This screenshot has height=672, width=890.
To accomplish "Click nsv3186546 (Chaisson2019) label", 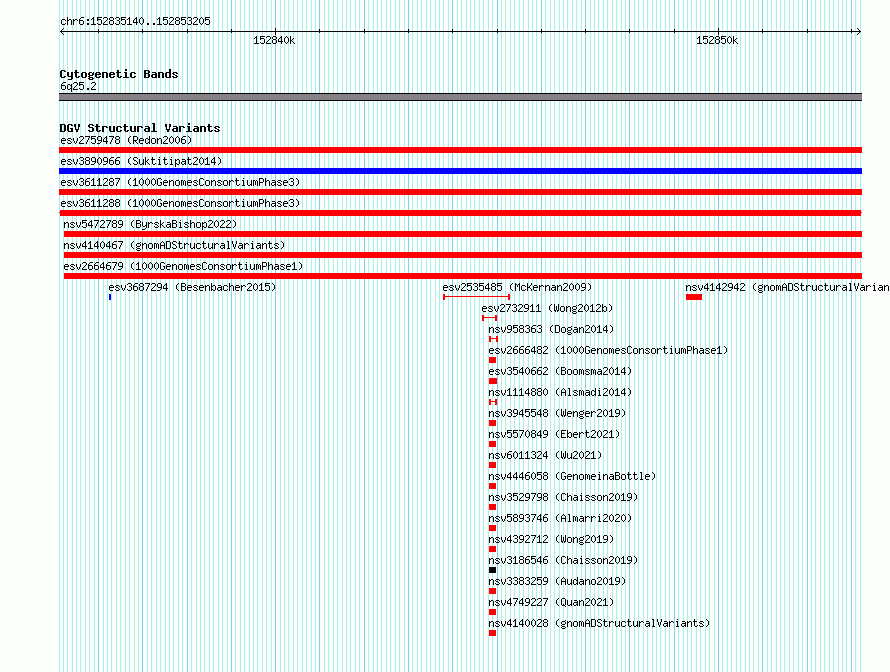I will (x=563, y=560).
